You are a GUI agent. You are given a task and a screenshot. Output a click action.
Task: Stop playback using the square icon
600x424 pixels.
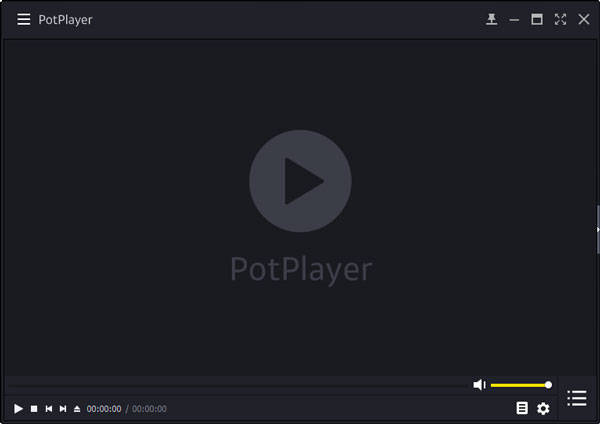pos(34,409)
